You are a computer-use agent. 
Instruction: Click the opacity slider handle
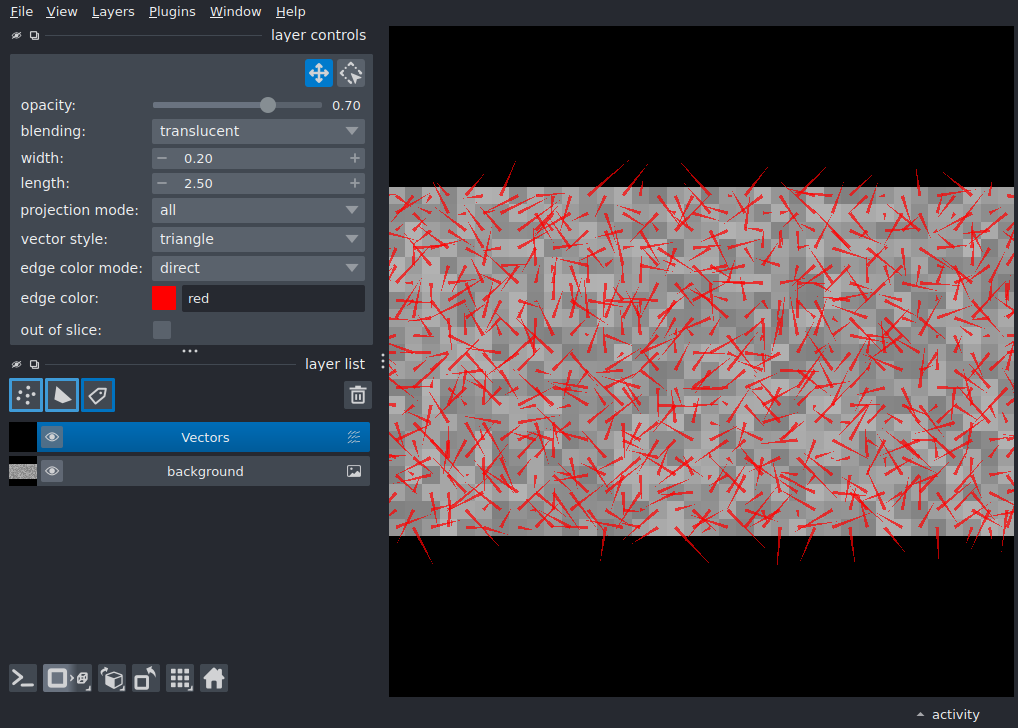tap(268, 105)
